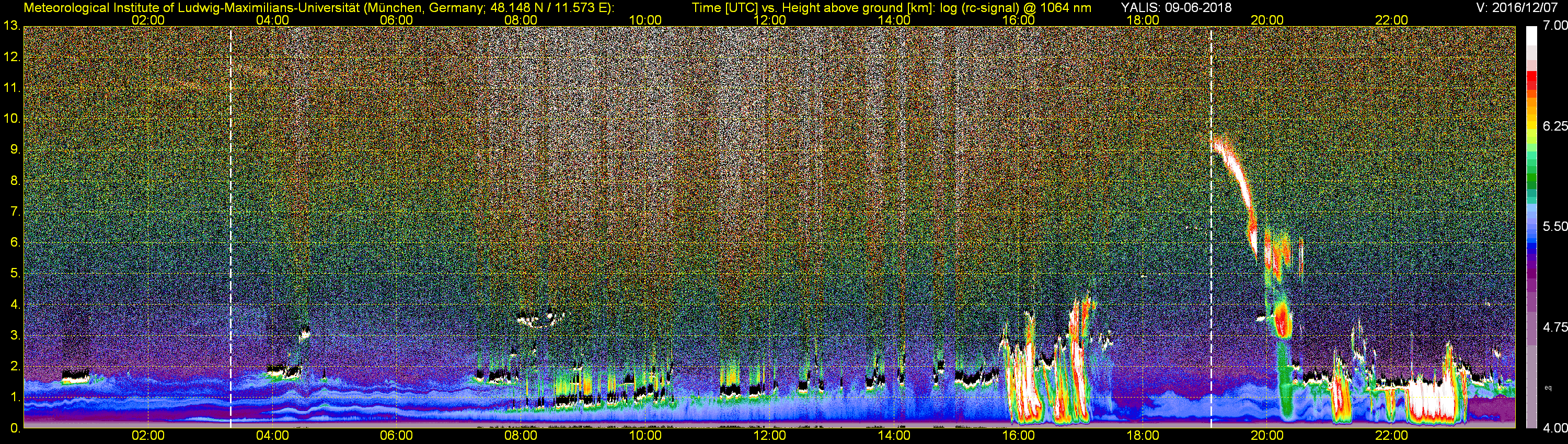Click the "4.00" color scale value

coord(1554,428)
